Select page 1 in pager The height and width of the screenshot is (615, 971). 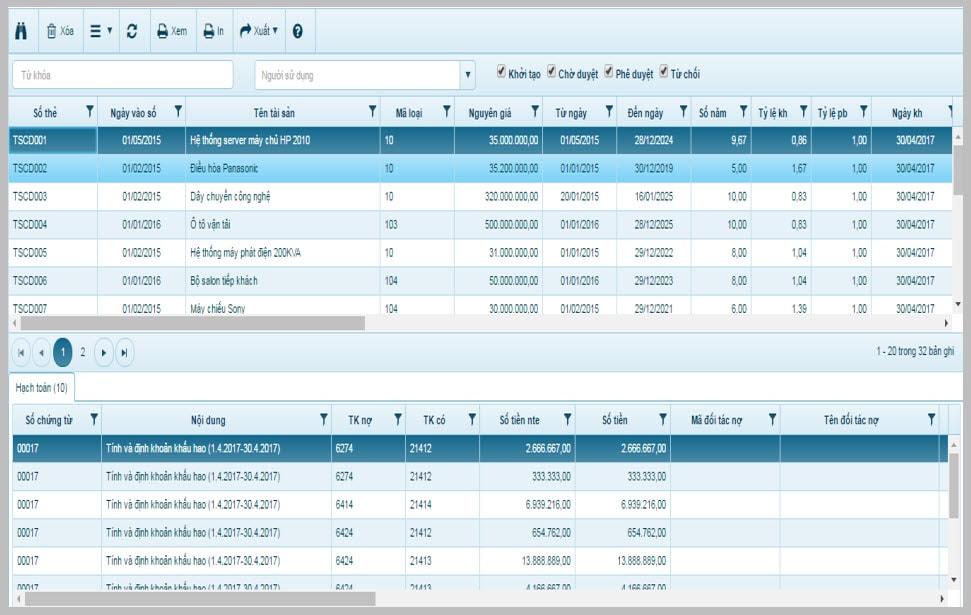pyautogui.click(x=63, y=352)
